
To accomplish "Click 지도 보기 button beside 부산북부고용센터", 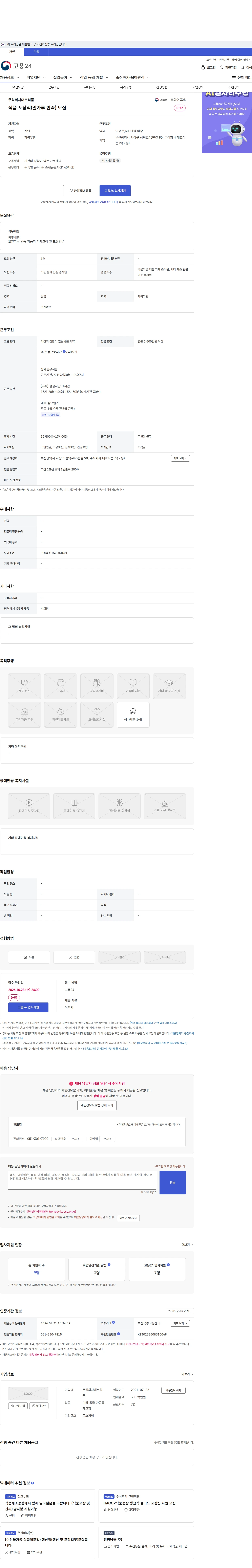I will click(180, 1323).
